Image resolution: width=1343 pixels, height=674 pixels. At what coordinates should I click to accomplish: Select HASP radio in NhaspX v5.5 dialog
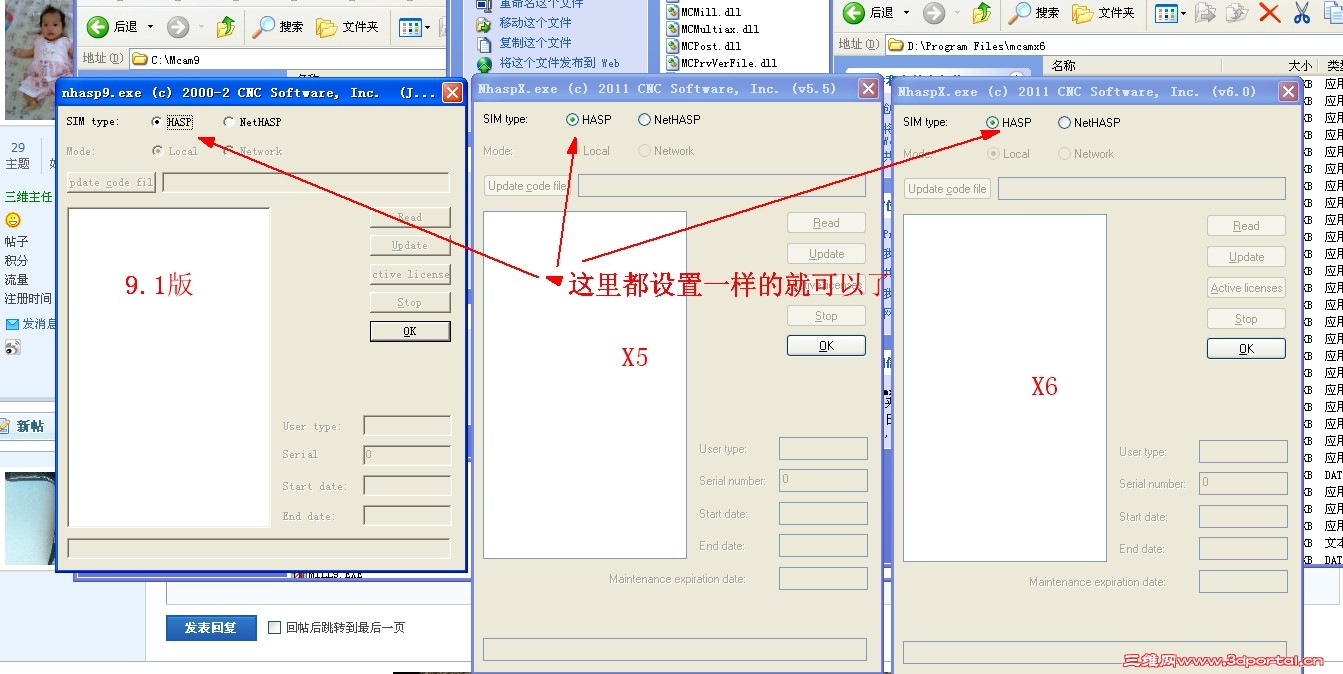(572, 119)
